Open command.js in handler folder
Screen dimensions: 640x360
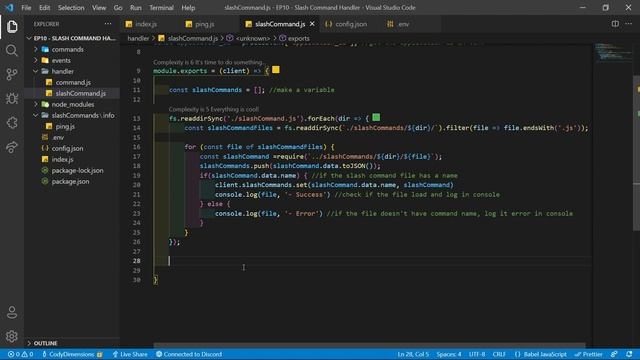pyautogui.click(x=72, y=82)
